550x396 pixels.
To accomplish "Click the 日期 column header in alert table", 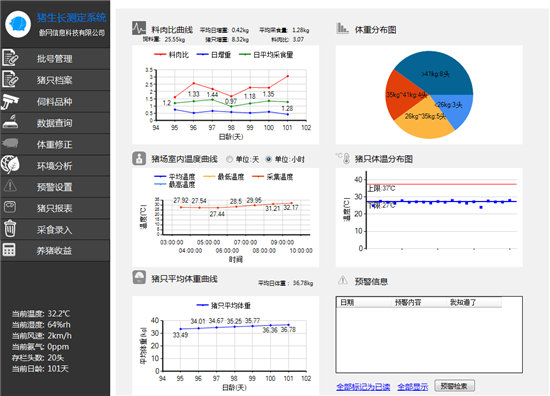I will pos(347,302).
